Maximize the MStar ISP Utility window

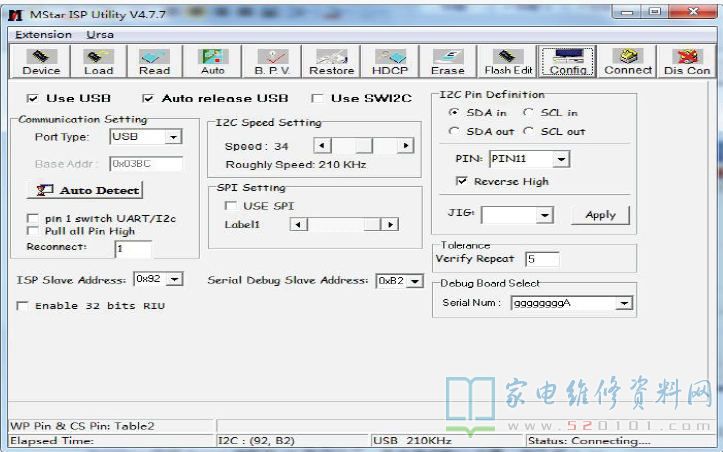(x=654, y=12)
